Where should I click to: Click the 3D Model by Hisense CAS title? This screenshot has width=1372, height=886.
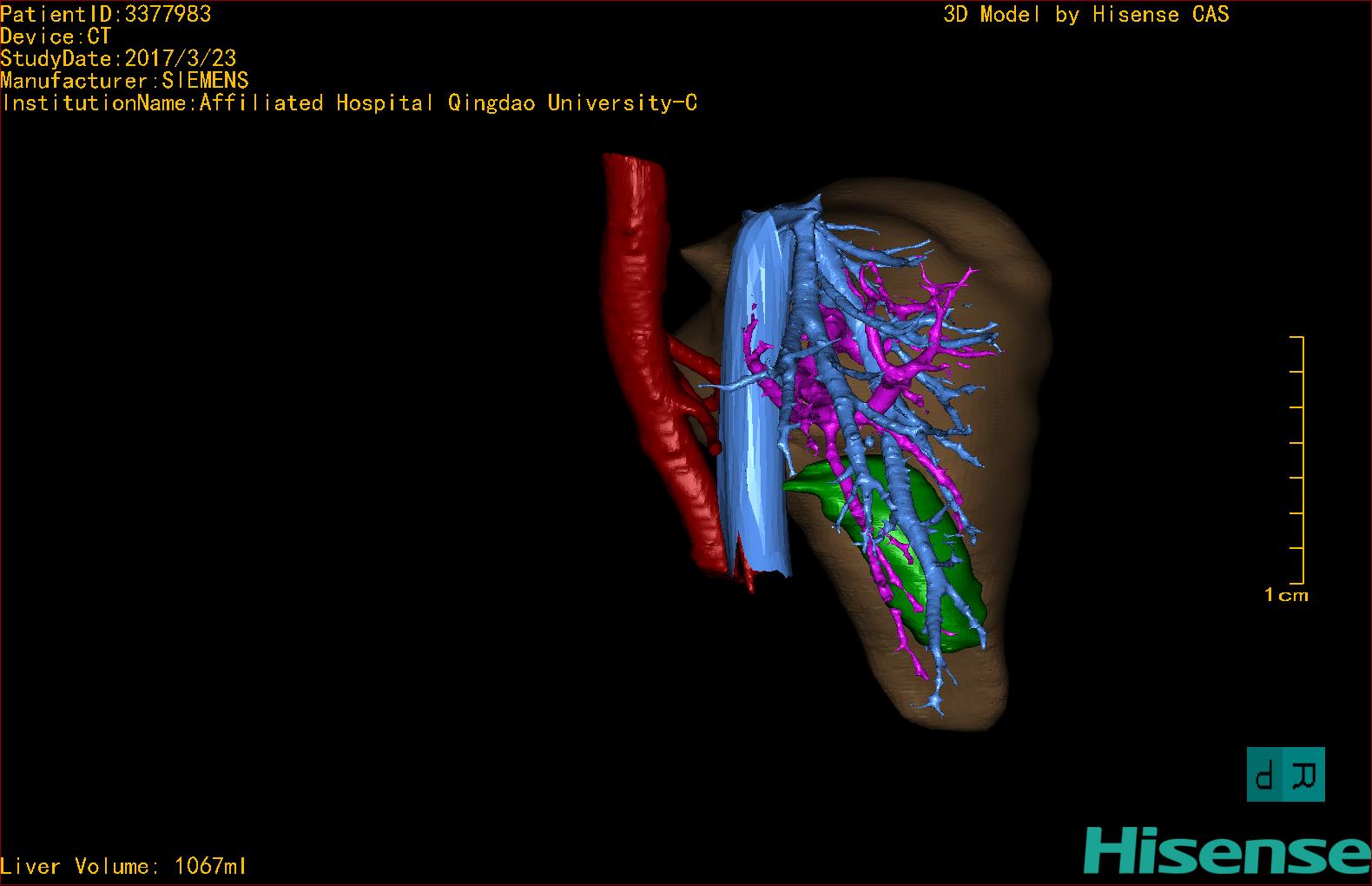(x=1085, y=15)
